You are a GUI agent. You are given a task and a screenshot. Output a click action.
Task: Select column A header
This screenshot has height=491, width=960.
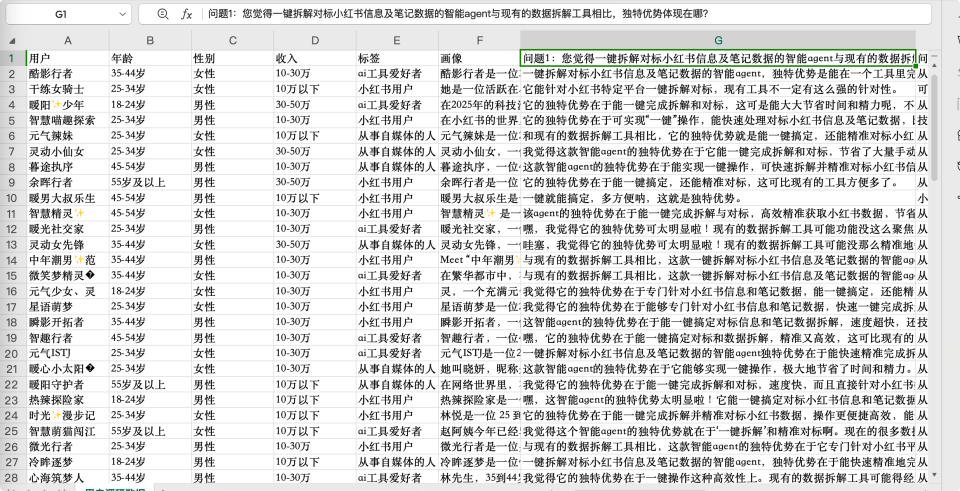68,40
